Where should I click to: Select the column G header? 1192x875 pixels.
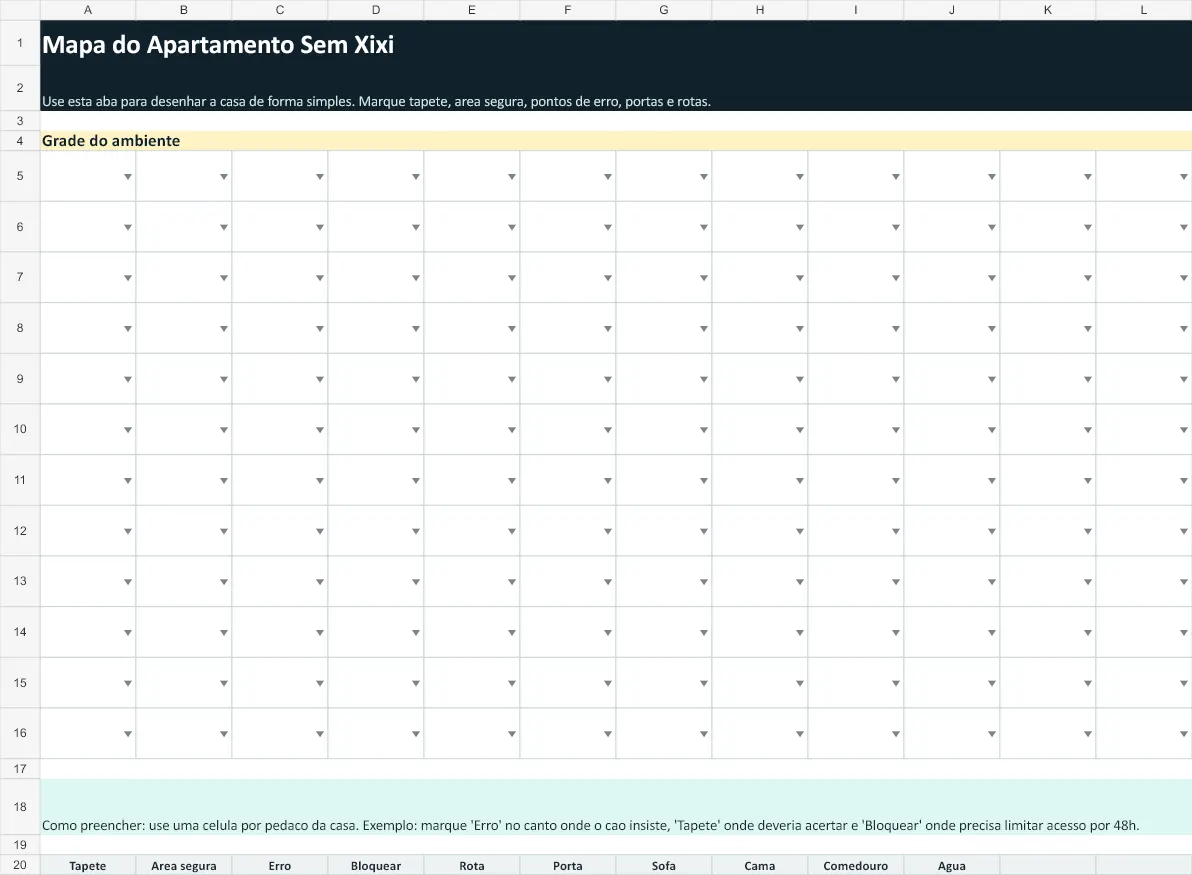pyautogui.click(x=664, y=10)
